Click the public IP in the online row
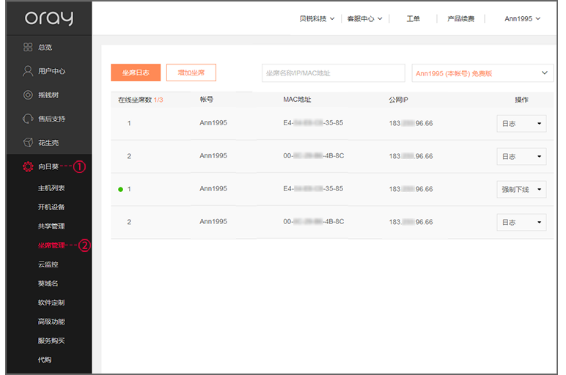This screenshot has width=566, height=375. [411, 189]
